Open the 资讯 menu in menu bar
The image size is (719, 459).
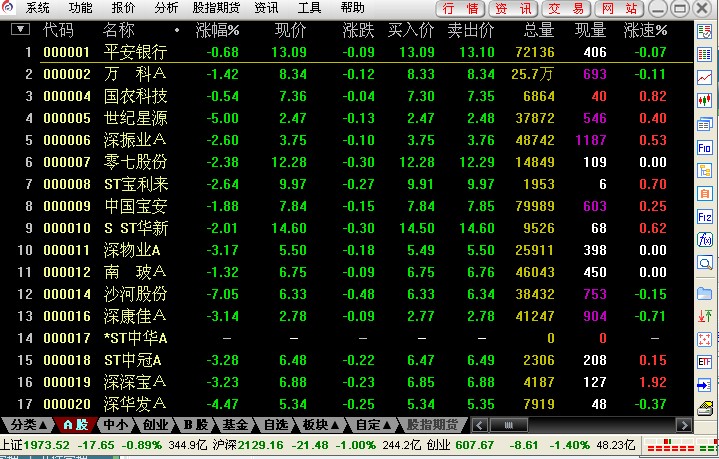click(x=266, y=8)
